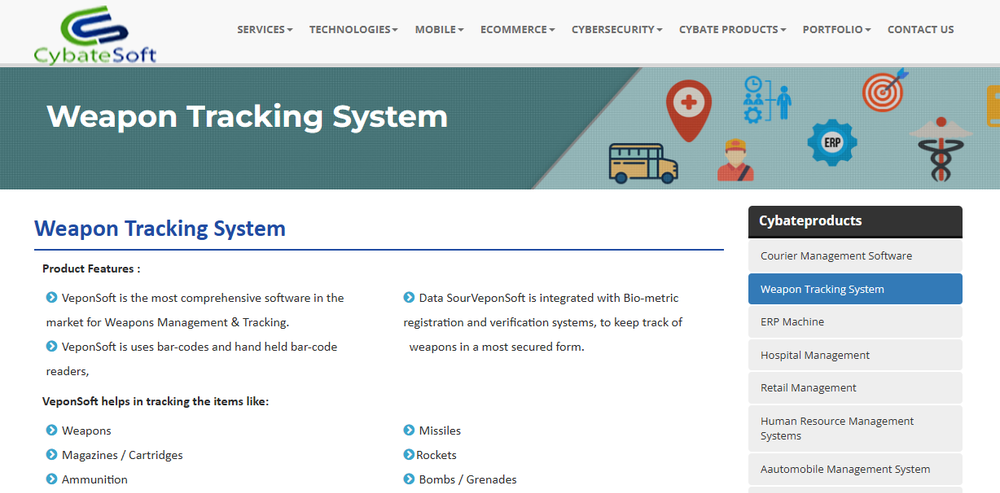Open Hospital Management in sidebar
The image size is (1000, 493).
pos(855,355)
